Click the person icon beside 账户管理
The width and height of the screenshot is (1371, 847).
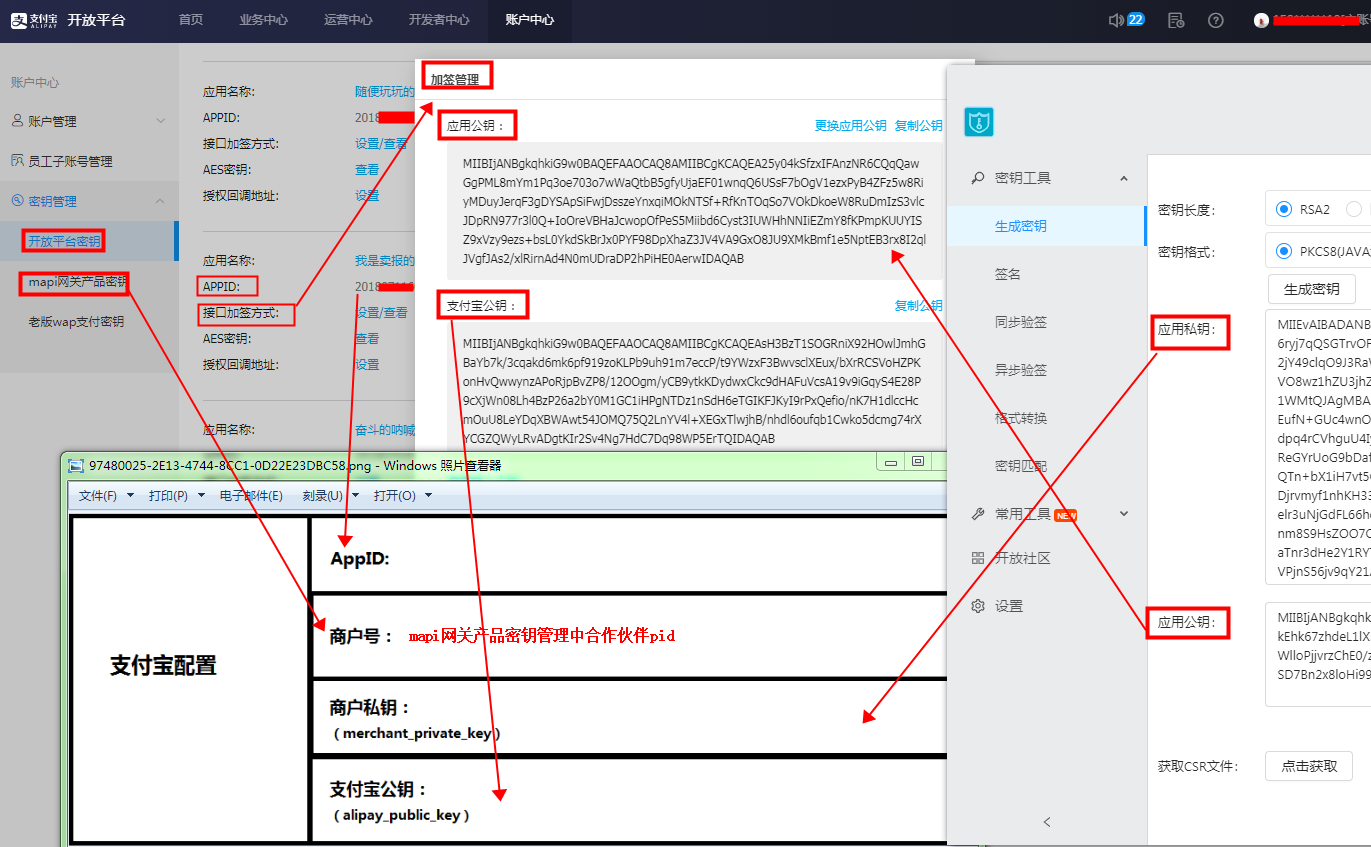(x=17, y=121)
